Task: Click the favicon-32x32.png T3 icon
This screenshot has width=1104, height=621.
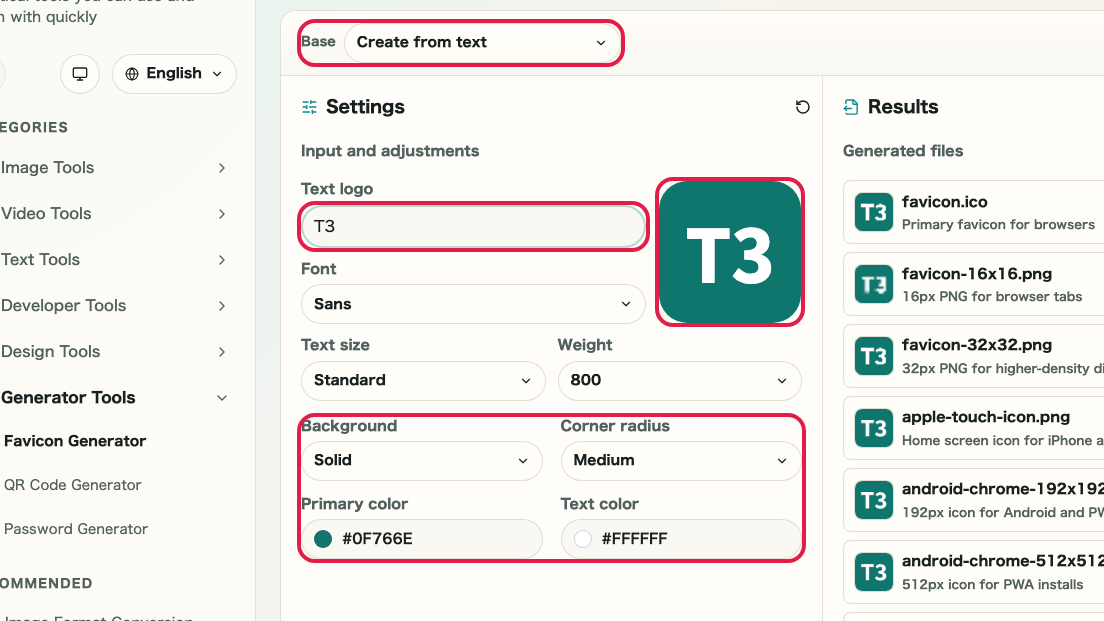Action: [874, 356]
